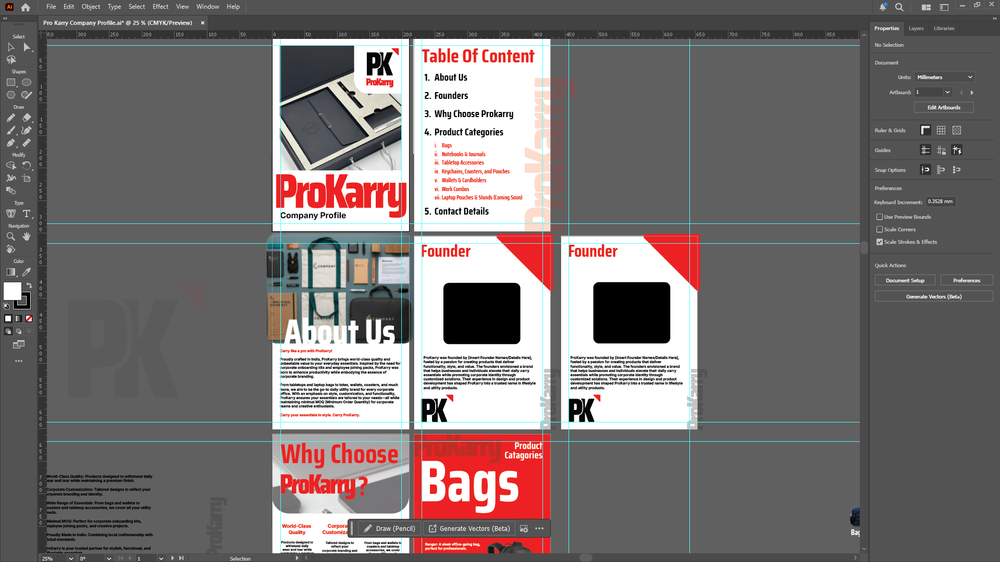
Task: Click the Keyboard Increment input field
Action: click(940, 202)
